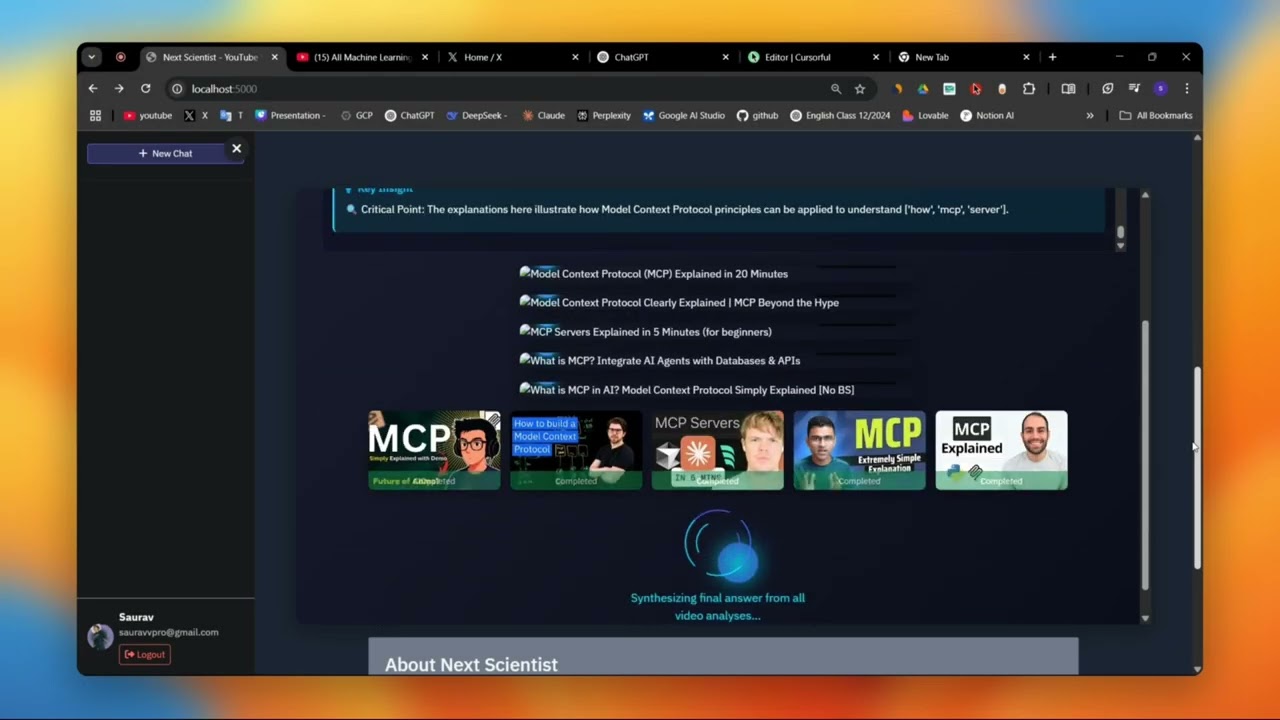Screen dimensions: 1280x720
Task: Bookmark this page with the star icon
Action: point(860,89)
